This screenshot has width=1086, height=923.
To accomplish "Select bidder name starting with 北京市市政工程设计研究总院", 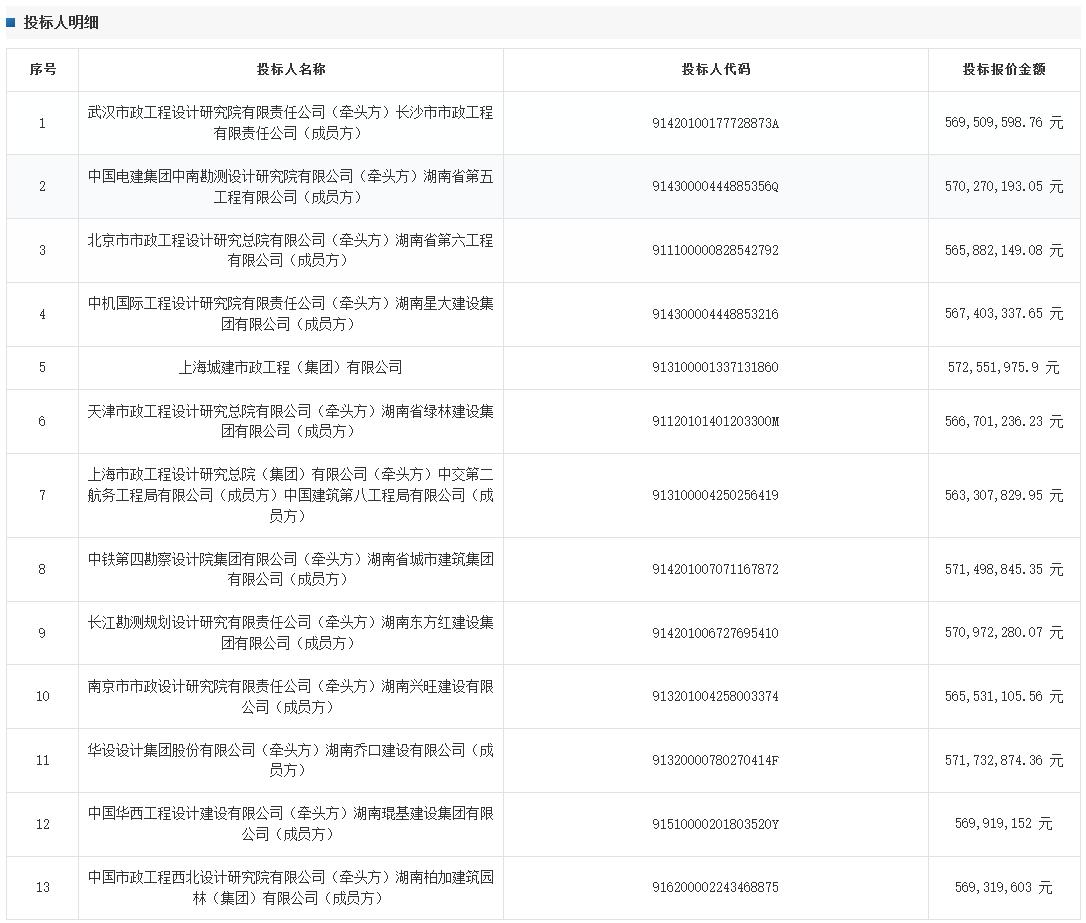I will [290, 250].
